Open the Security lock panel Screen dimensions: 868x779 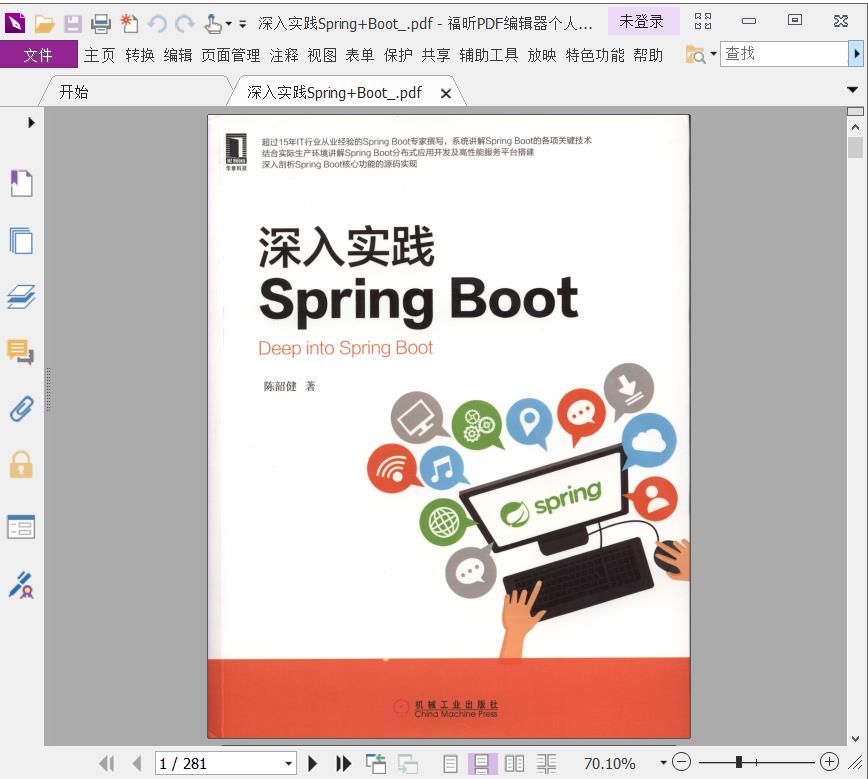pos(22,465)
